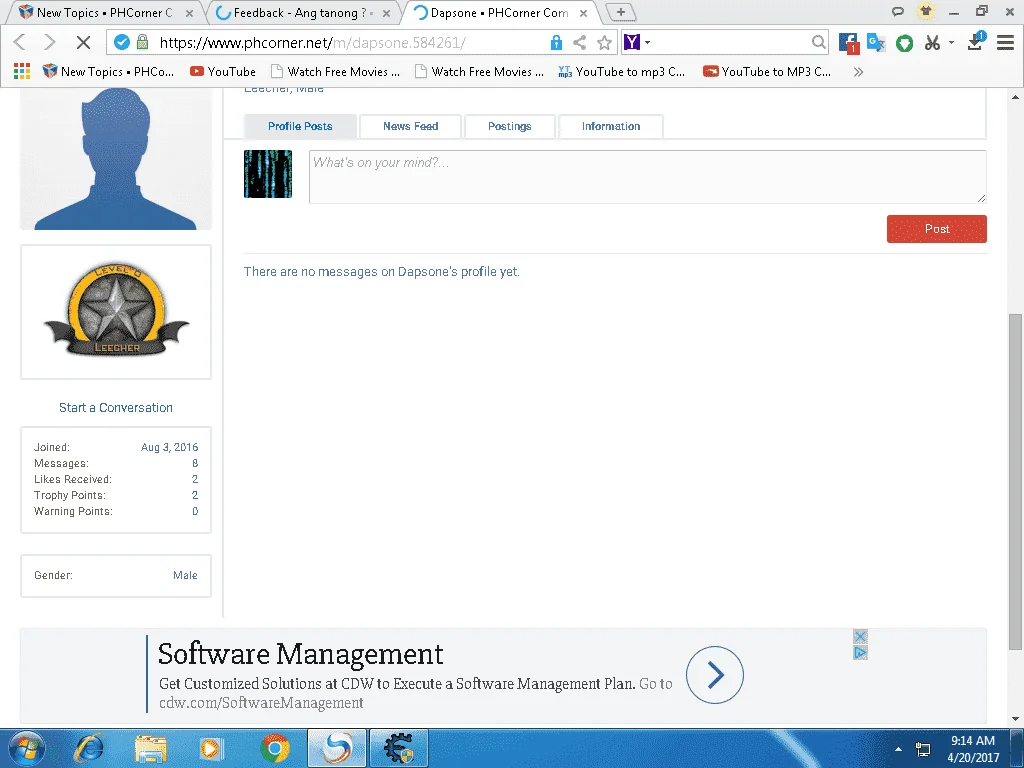
Task: Open the Windows Start button
Action: pos(27,748)
